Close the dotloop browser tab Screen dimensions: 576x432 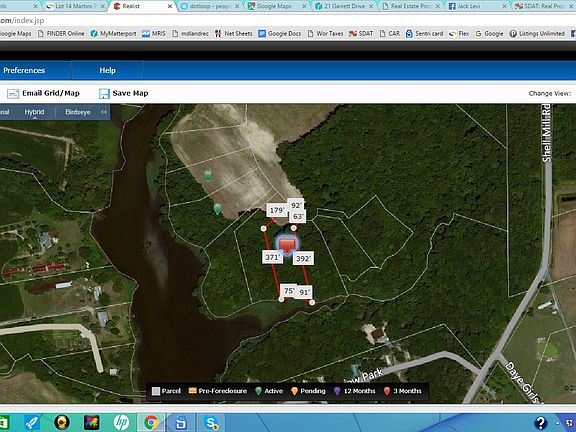pos(237,6)
